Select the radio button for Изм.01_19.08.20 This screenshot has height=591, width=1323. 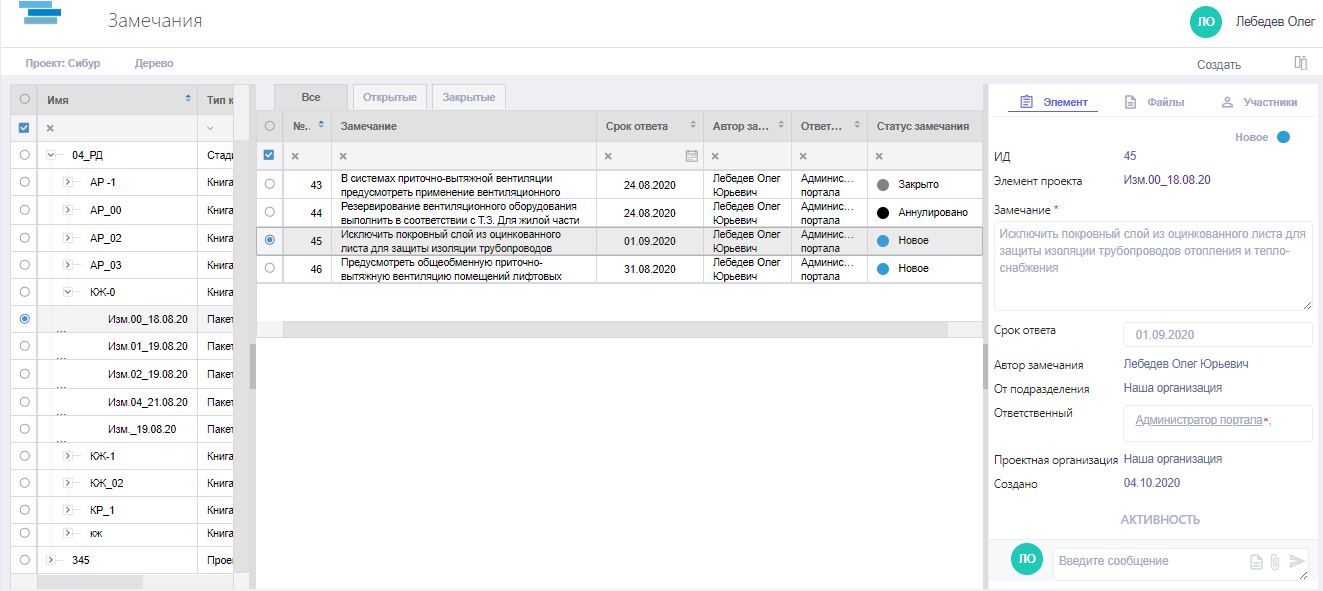click(x=24, y=346)
